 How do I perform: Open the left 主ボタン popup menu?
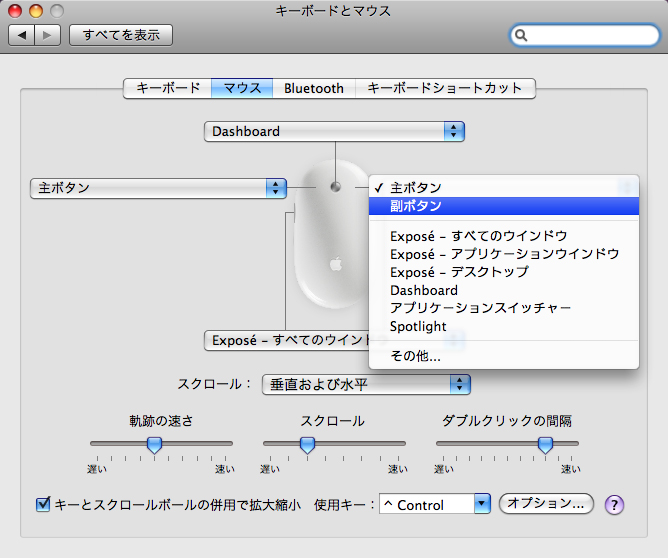158,188
